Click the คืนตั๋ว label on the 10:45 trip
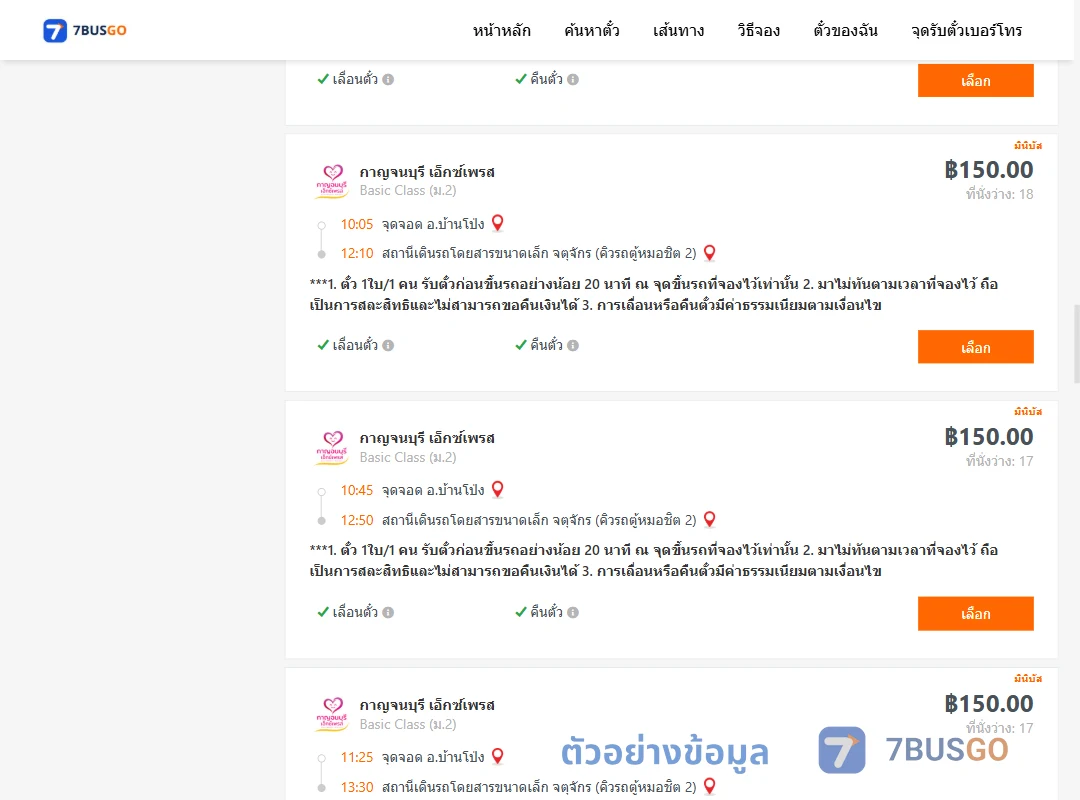Screen dimensions: 1080x800 click(x=546, y=611)
